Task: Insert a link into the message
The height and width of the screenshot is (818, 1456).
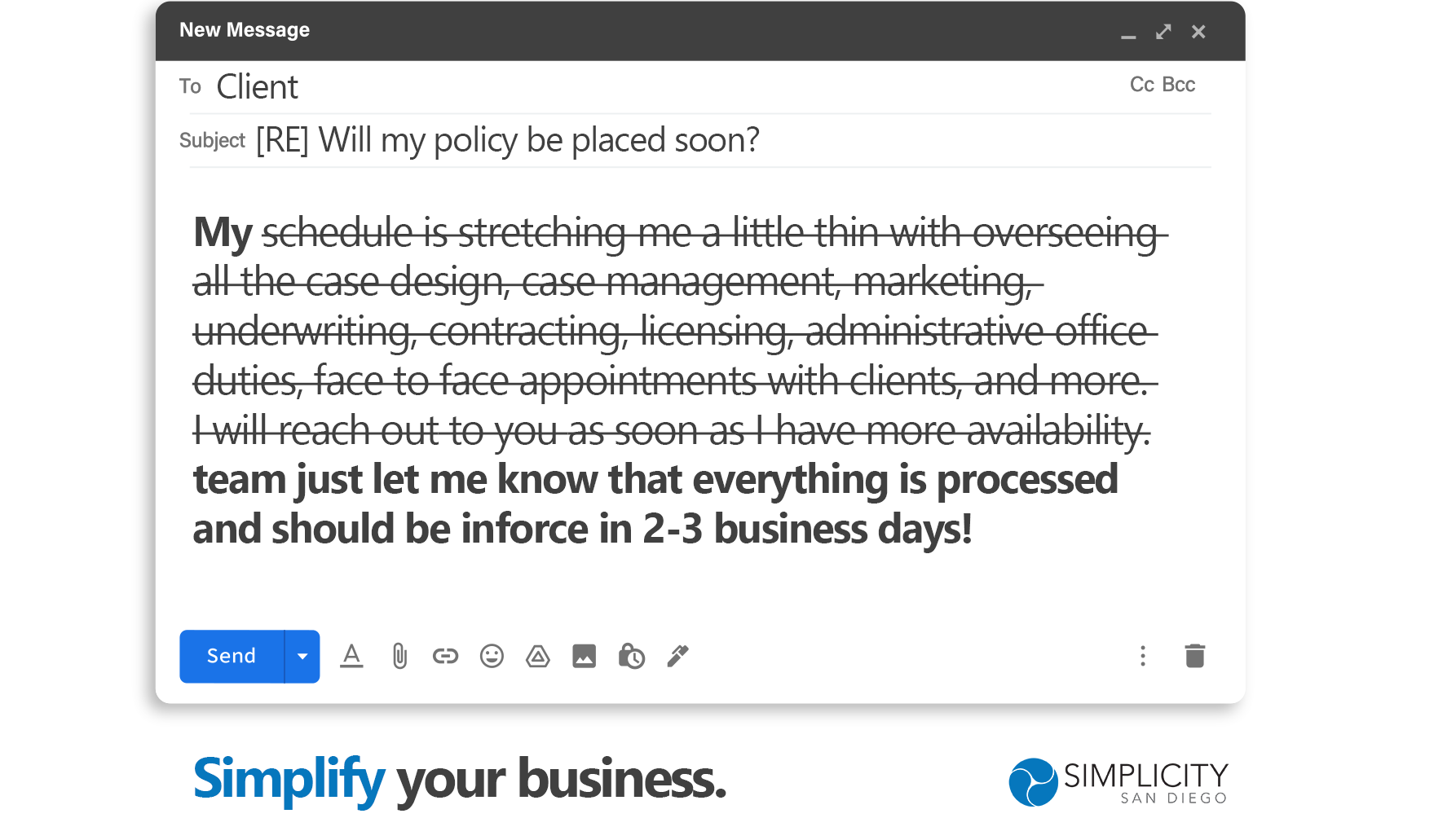Action: 445,656
